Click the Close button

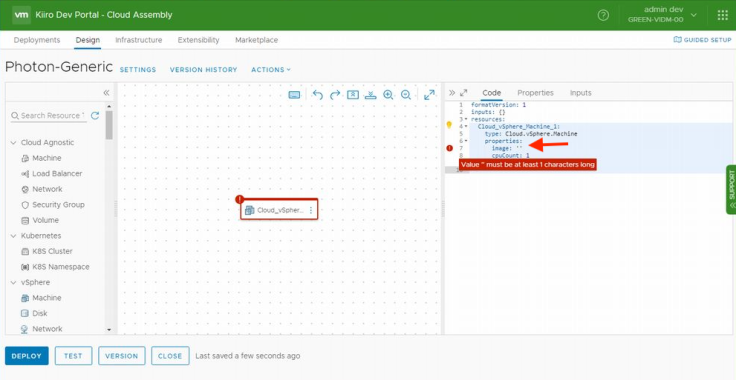click(170, 356)
